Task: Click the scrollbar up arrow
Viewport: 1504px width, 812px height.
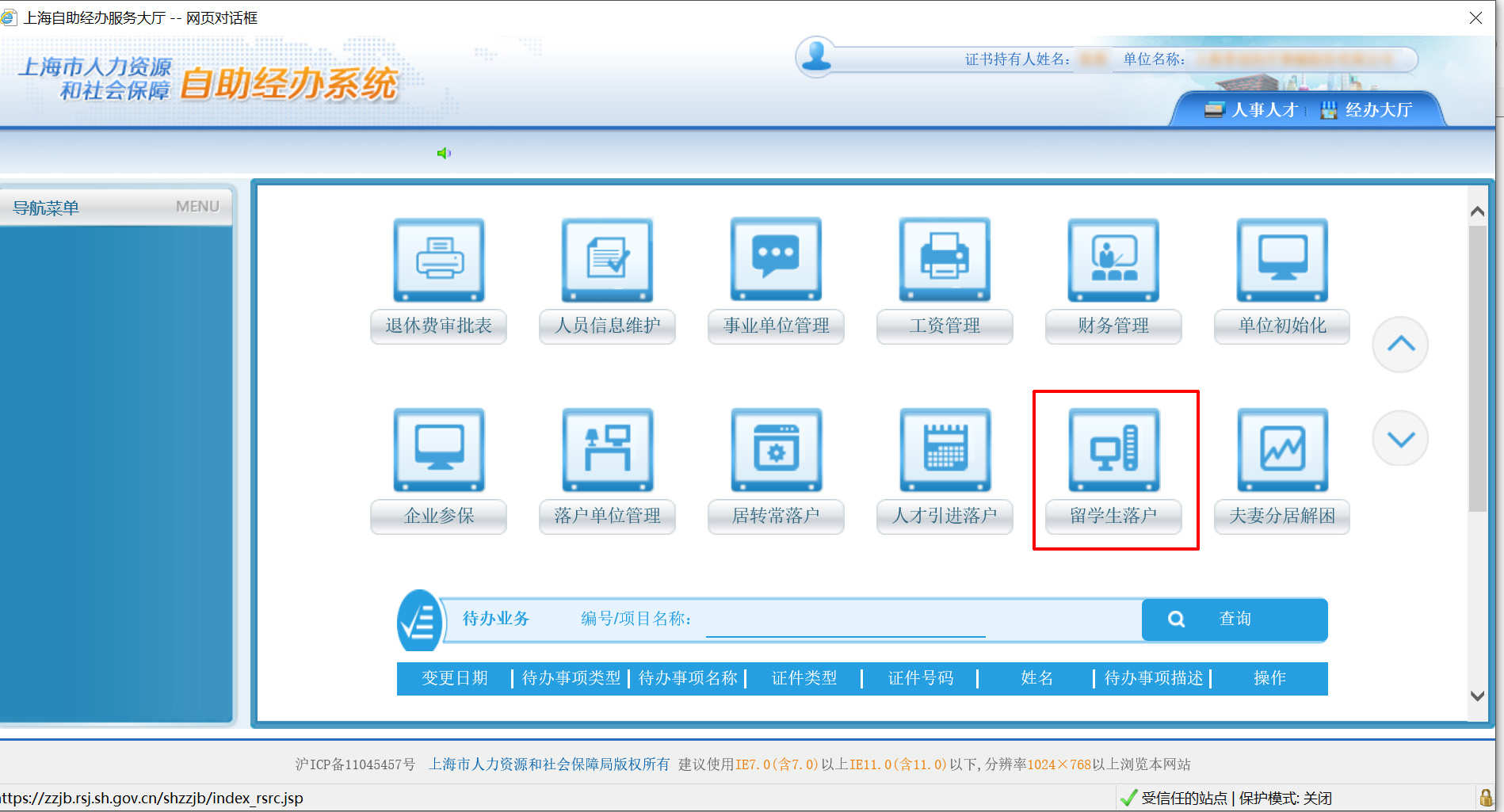Action: coord(1477,211)
